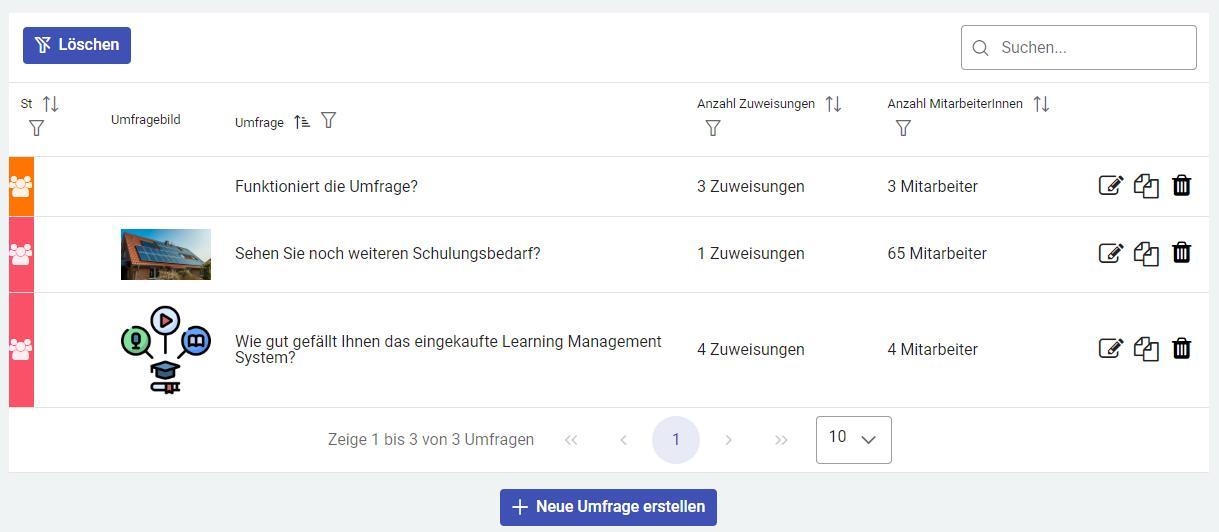Open filter for Anzahl MitarbeiterInnen column

click(903, 128)
